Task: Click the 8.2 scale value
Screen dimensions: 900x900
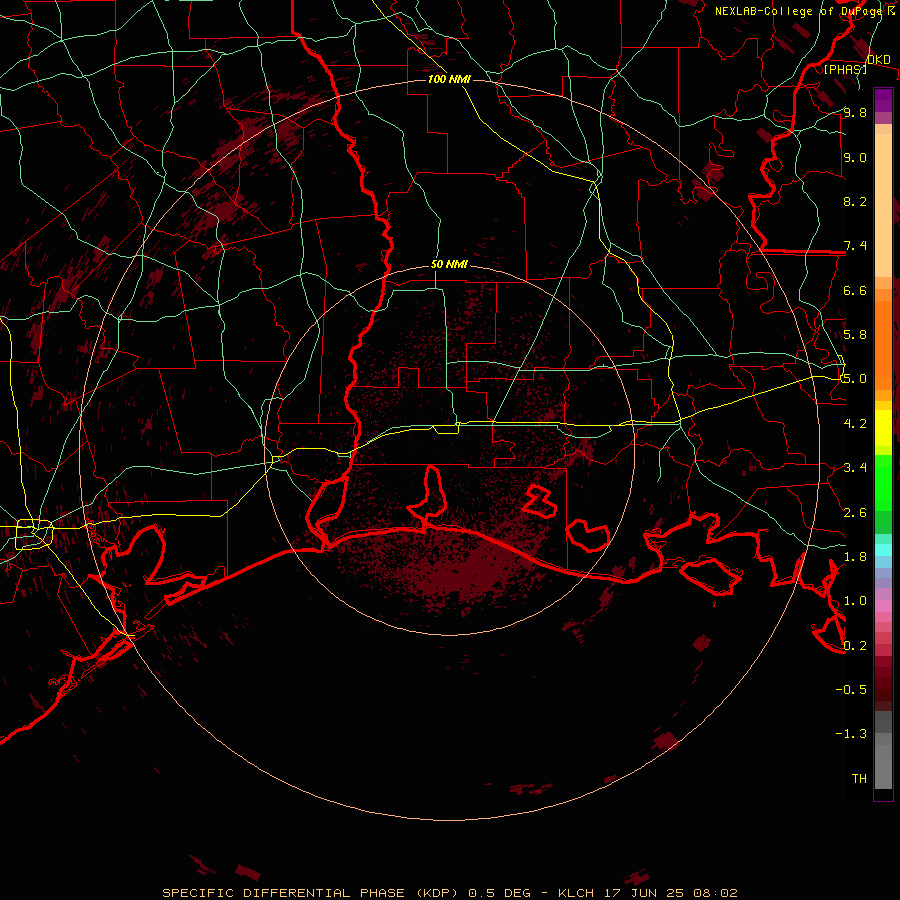Action: point(855,202)
